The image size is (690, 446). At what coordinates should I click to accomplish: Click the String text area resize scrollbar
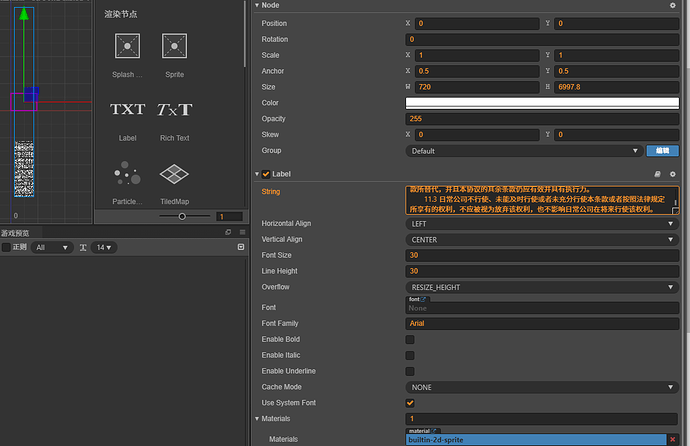tap(675, 202)
